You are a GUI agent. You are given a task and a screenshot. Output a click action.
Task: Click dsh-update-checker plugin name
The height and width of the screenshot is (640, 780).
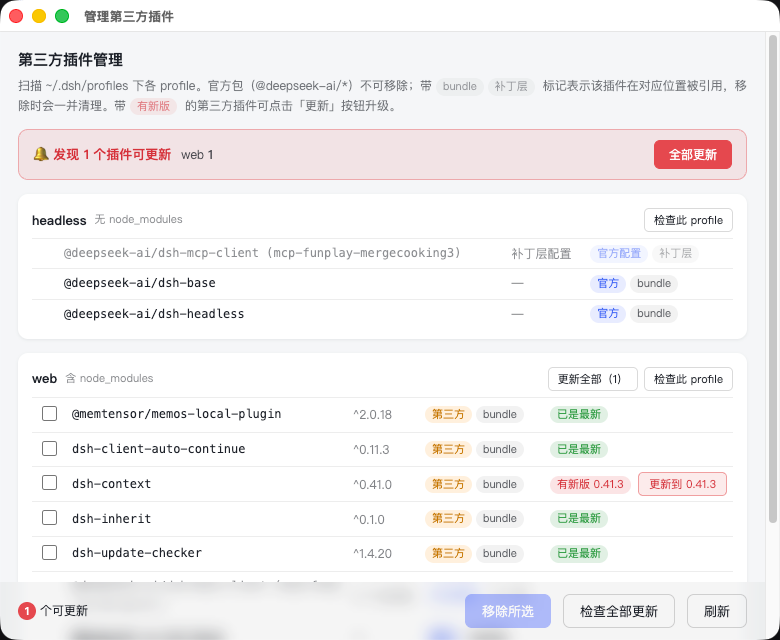[137, 553]
